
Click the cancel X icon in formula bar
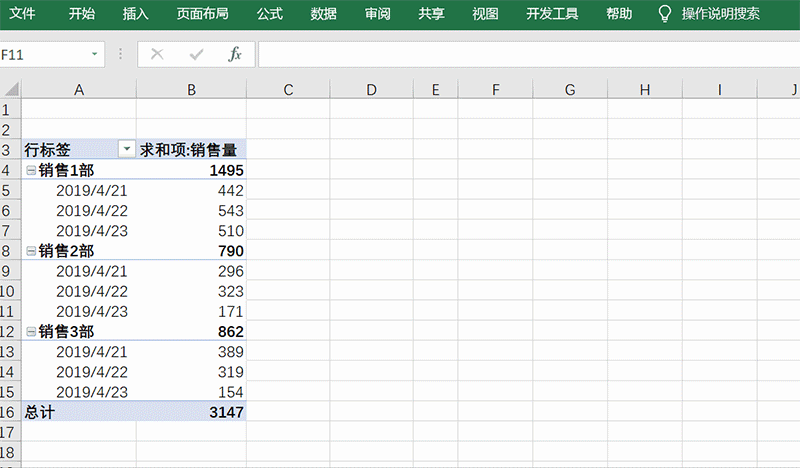pos(157,54)
